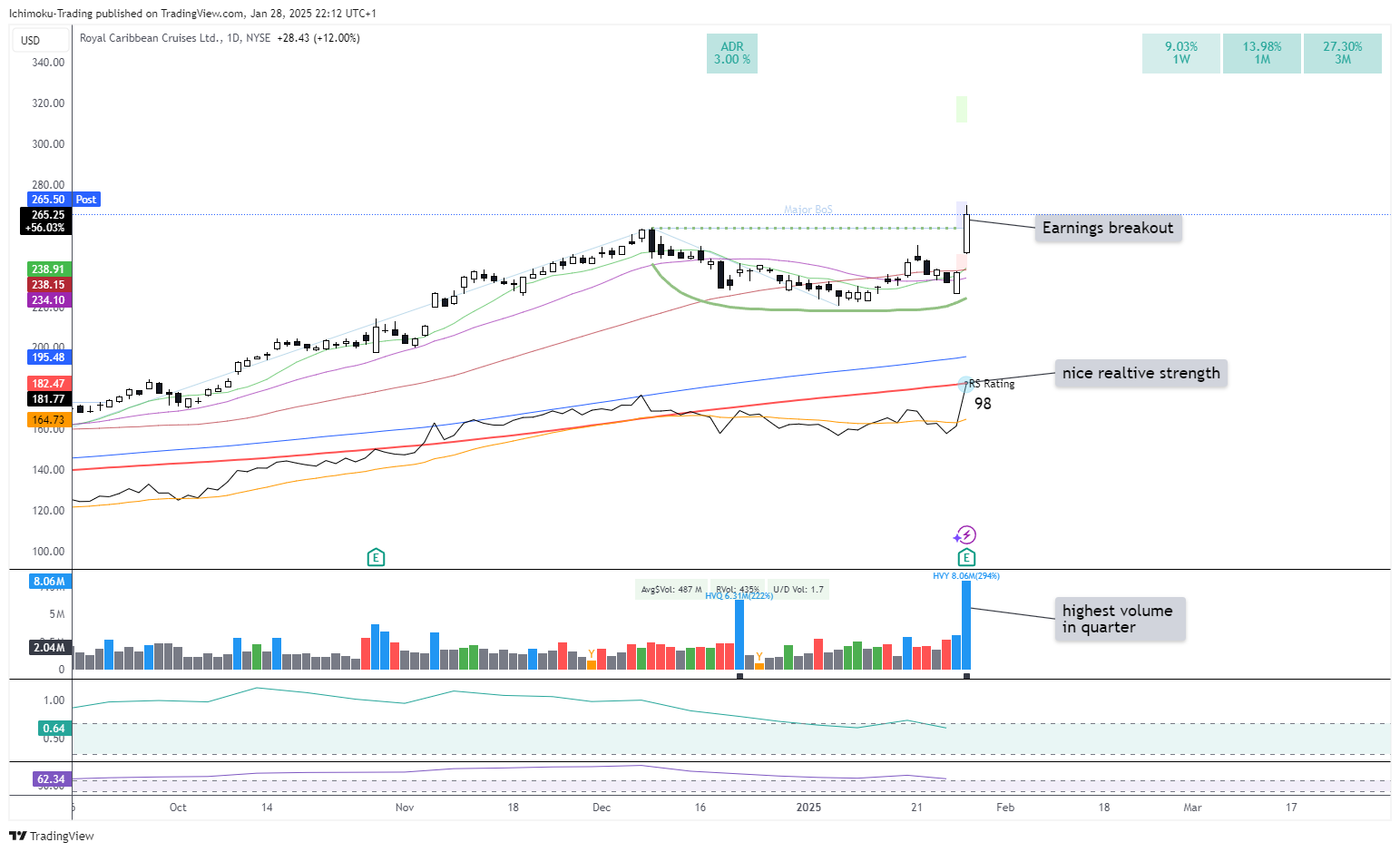Click the orange 164.73 price label
Screen dimensions: 1400x852
tap(48, 420)
